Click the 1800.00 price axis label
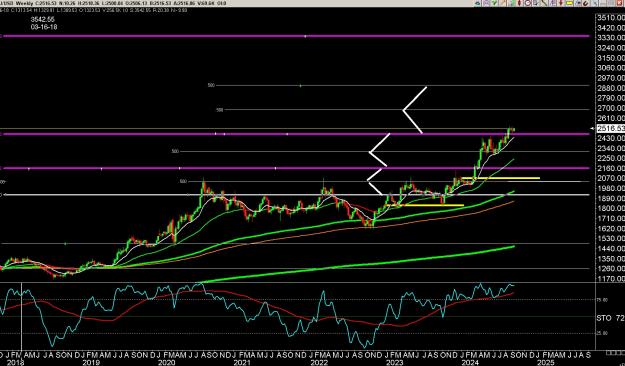The height and width of the screenshot is (366, 625). click(x=611, y=209)
